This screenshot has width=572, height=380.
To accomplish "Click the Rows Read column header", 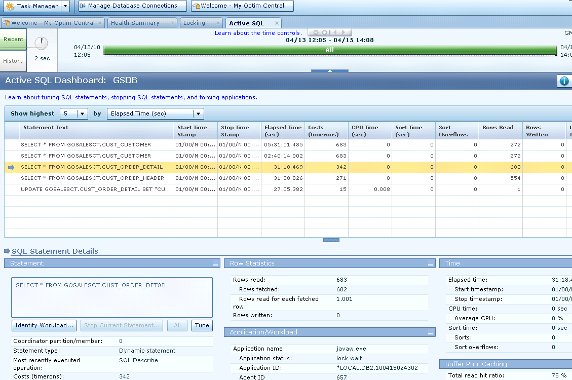I will [x=500, y=131].
